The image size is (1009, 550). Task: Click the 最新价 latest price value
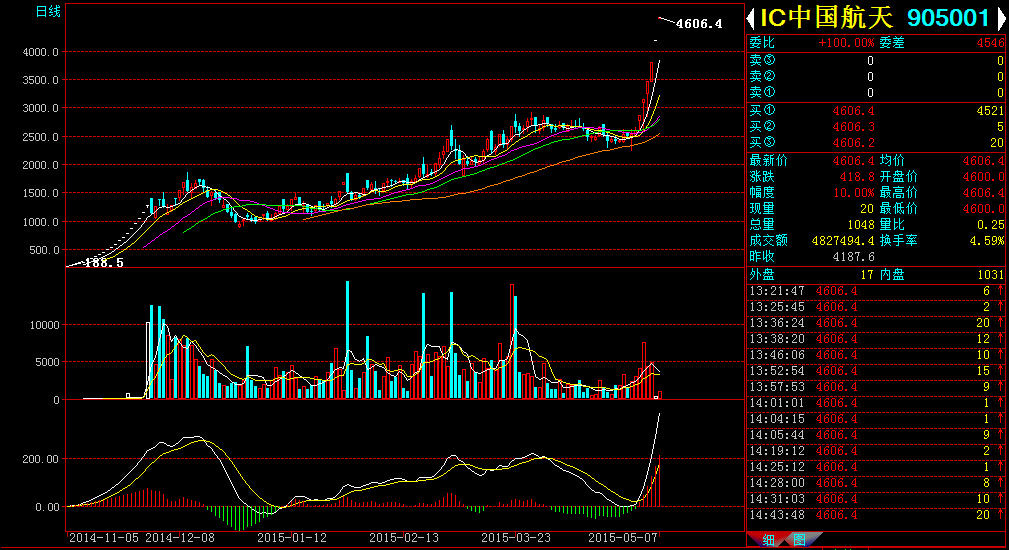pyautogui.click(x=853, y=160)
